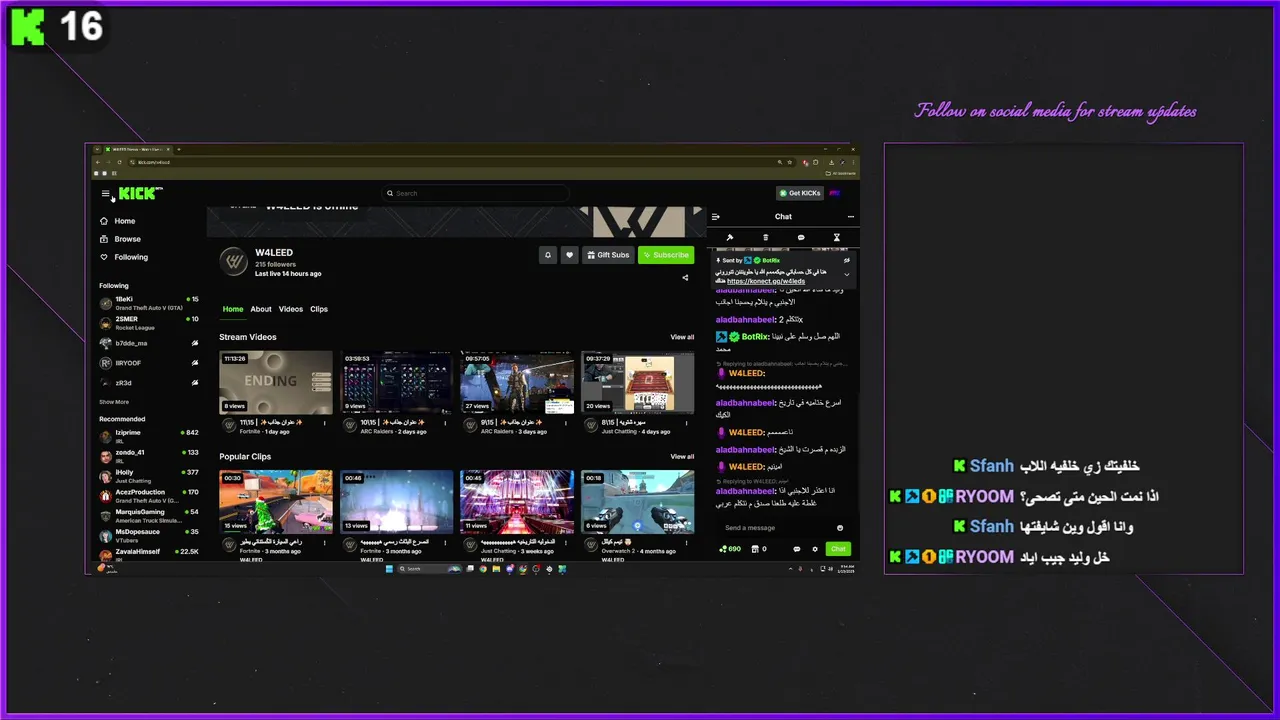This screenshot has height=720, width=1280.
Task: Open zondo_41 in Recommended list
Action: pyautogui.click(x=148, y=456)
